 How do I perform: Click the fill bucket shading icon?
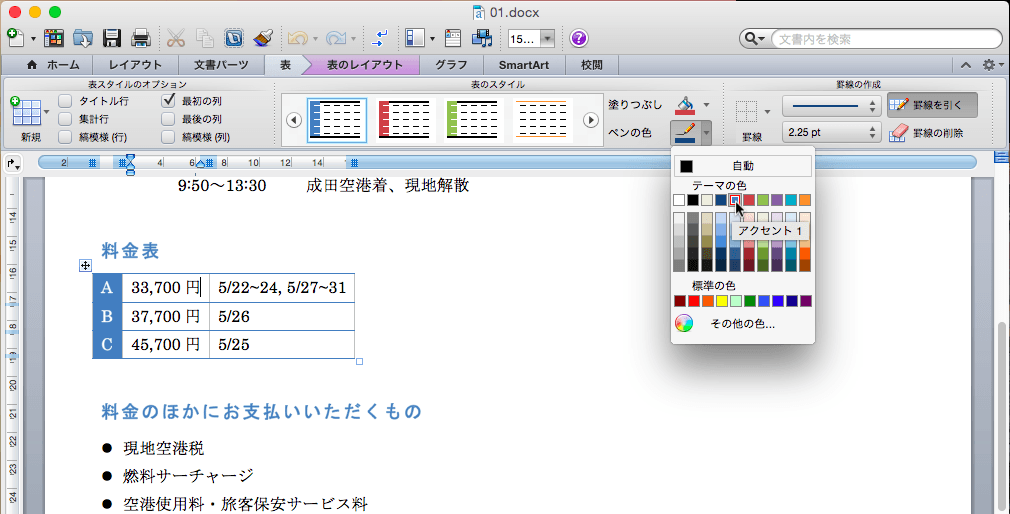tap(685, 105)
